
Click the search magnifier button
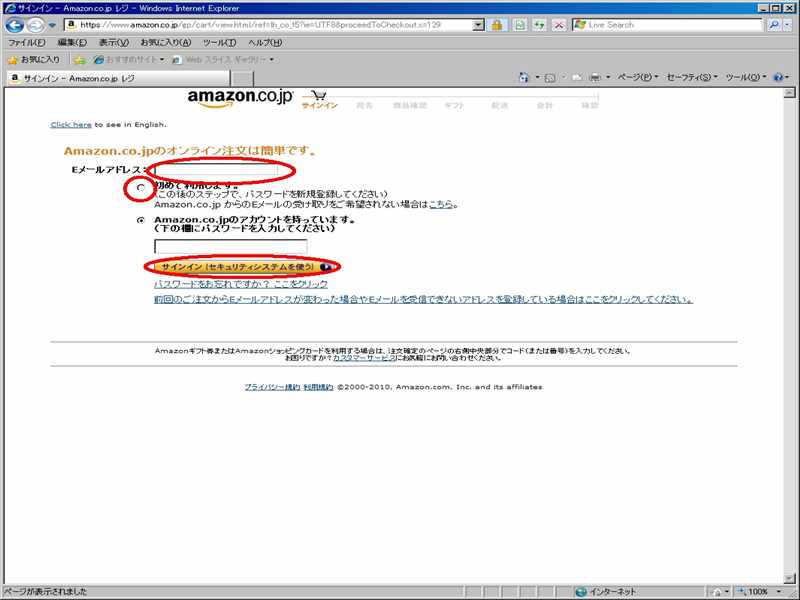pyautogui.click(x=773, y=25)
